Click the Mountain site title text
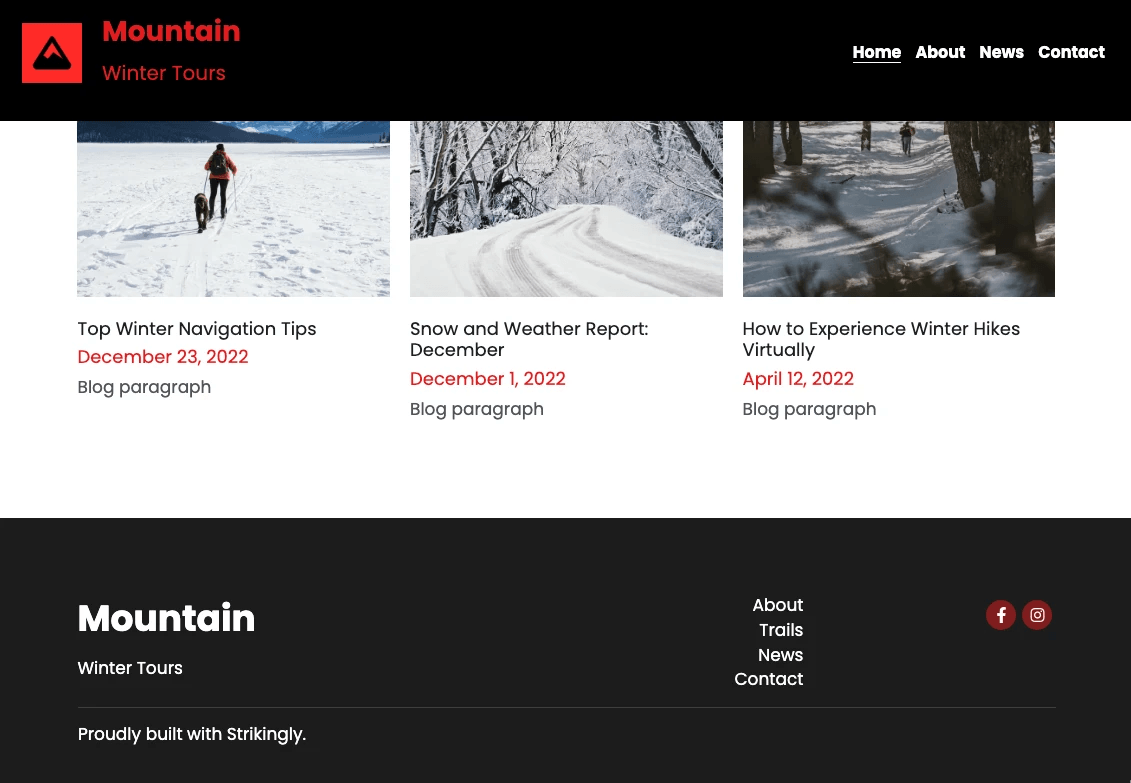Viewport: 1131px width, 783px height. point(171,31)
